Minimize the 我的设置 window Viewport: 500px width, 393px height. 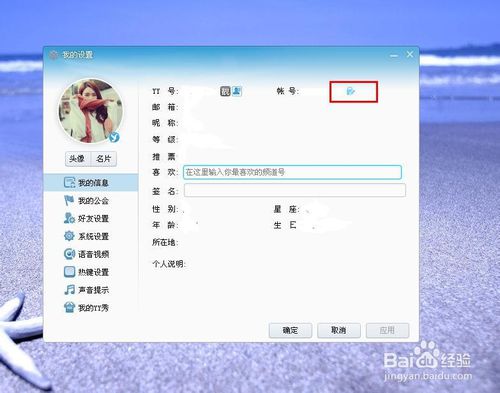coord(394,55)
